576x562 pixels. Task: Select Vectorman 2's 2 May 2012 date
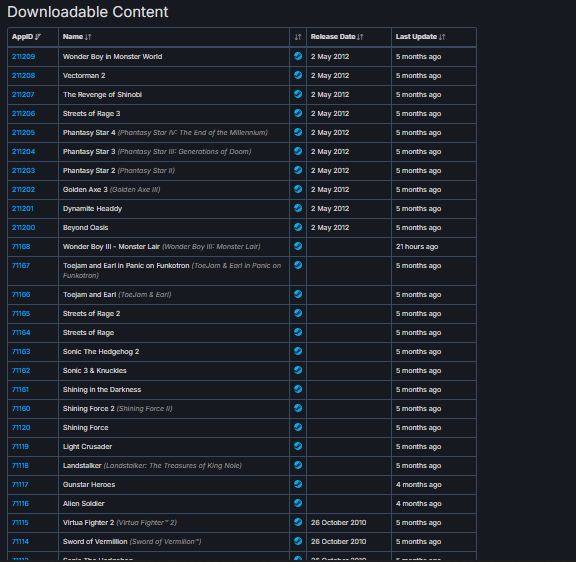click(349, 76)
